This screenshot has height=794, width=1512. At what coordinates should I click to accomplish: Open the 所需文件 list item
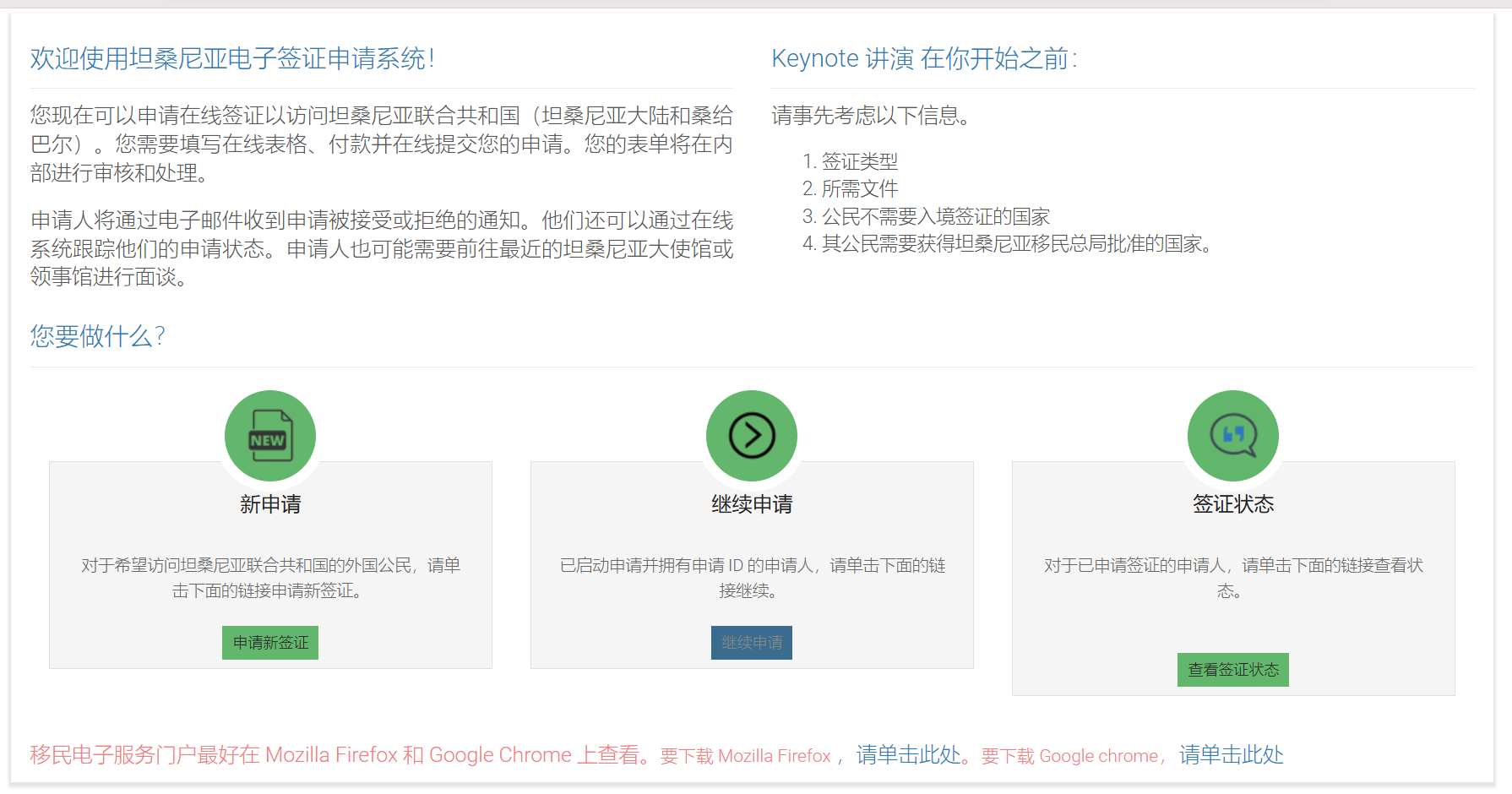pos(859,188)
